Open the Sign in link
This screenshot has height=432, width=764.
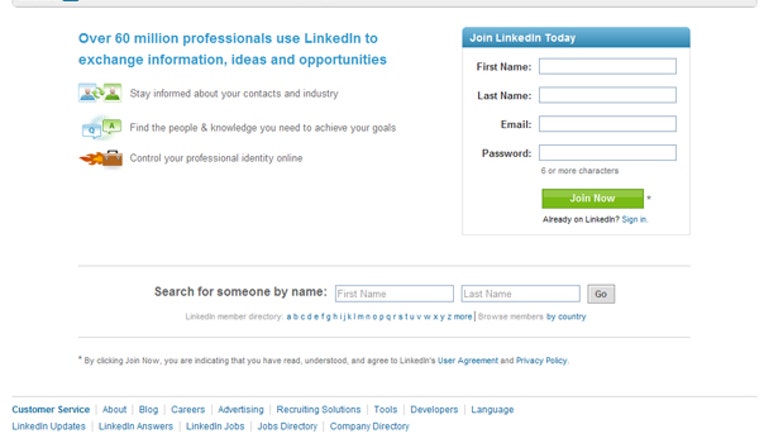click(x=634, y=220)
